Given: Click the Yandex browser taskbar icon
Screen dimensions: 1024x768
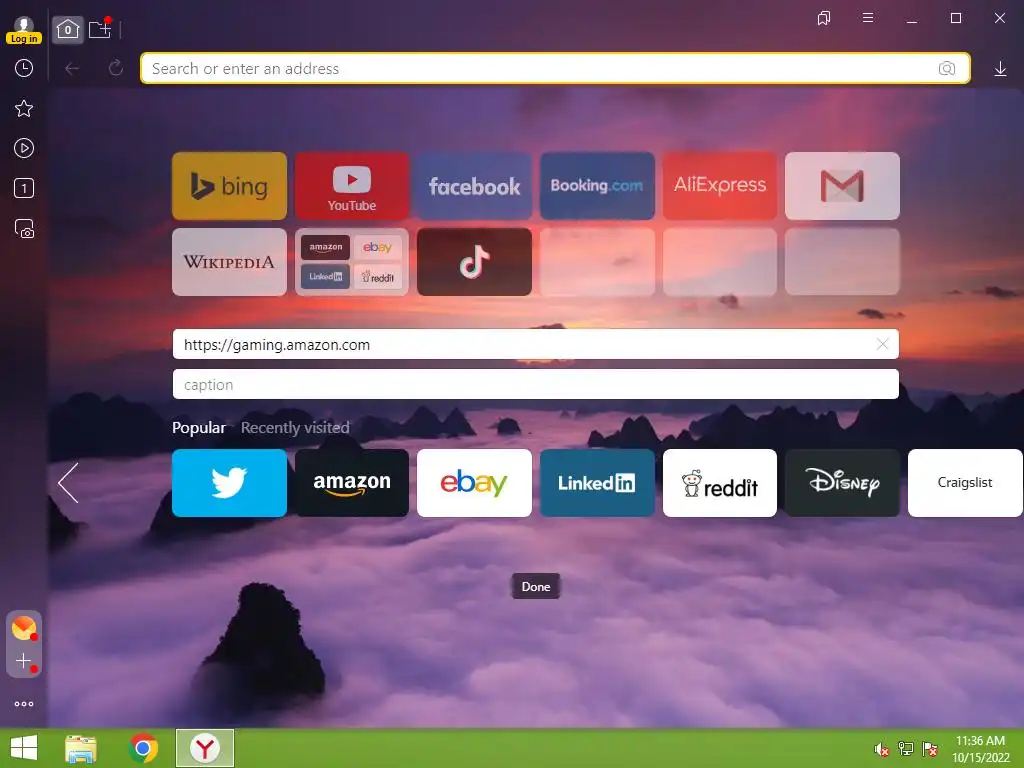Looking at the screenshot, I should 204,748.
